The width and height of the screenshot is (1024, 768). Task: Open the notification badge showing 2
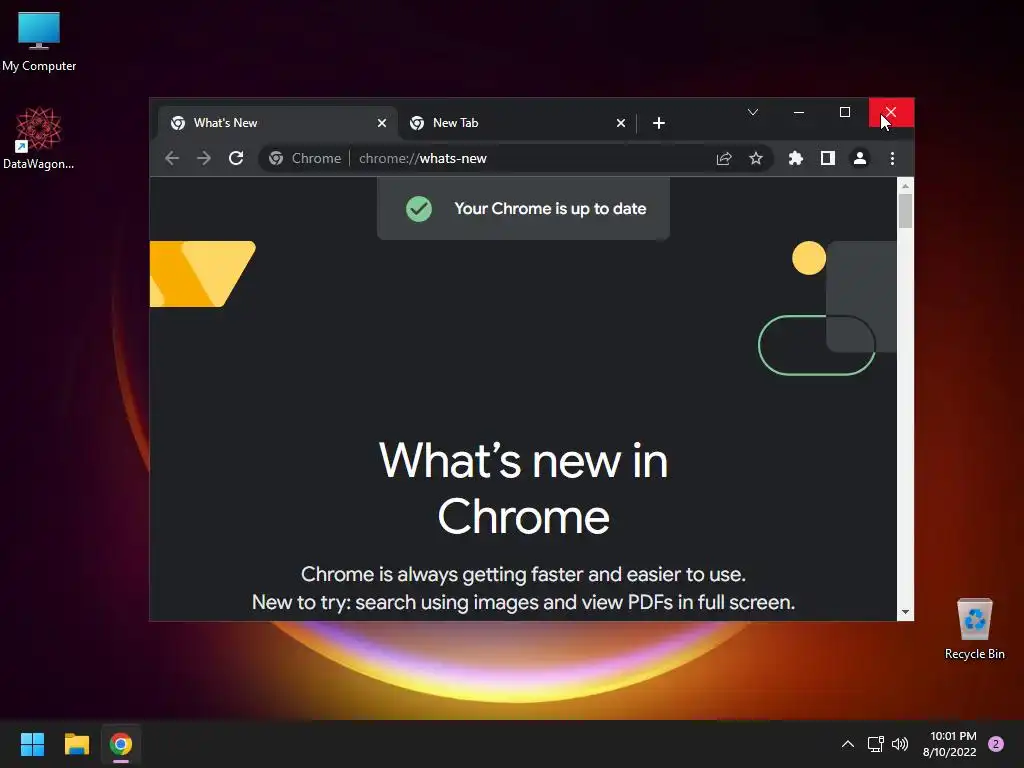[996, 744]
